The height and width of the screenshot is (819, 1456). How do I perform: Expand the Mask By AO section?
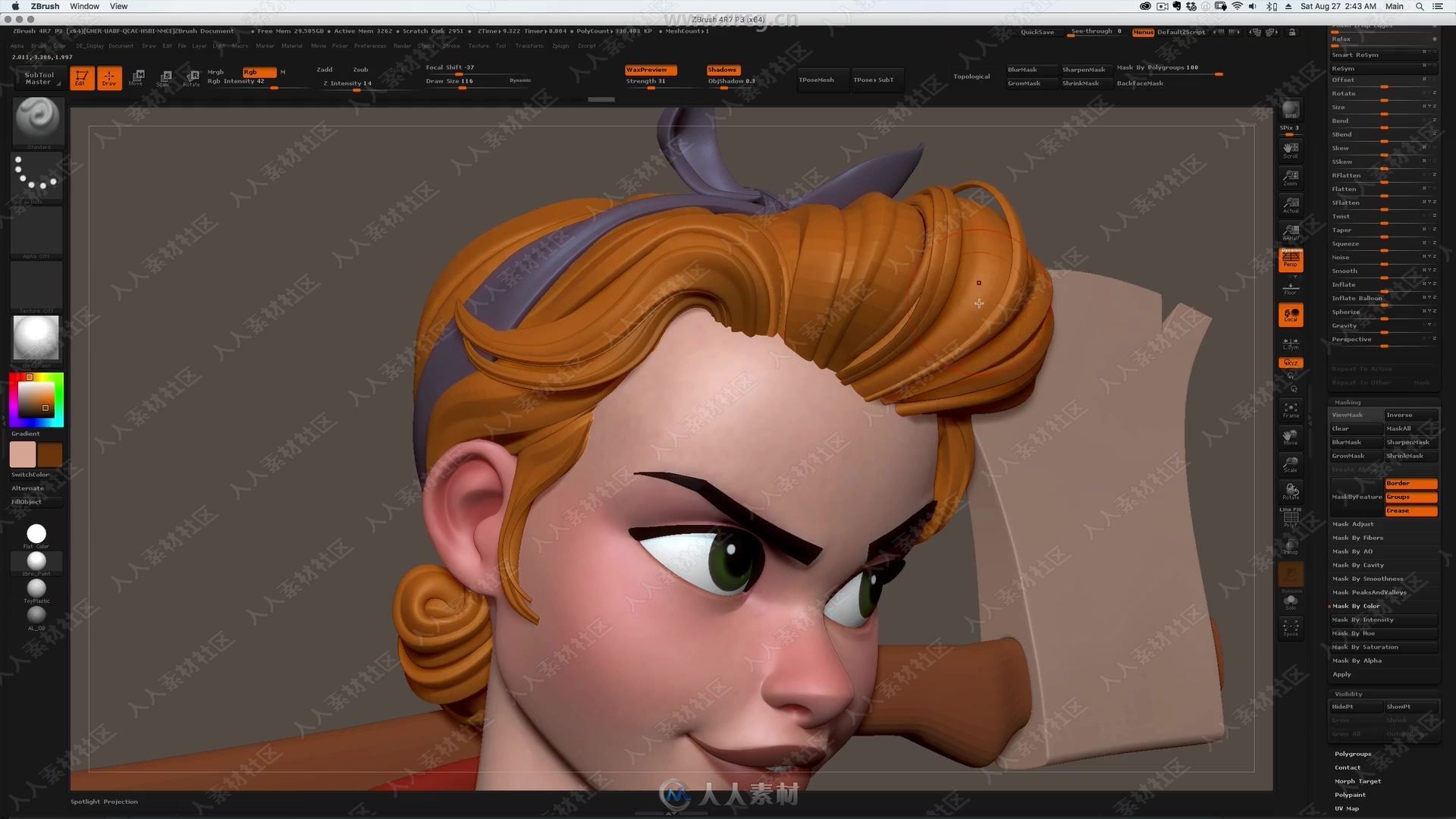1353,551
